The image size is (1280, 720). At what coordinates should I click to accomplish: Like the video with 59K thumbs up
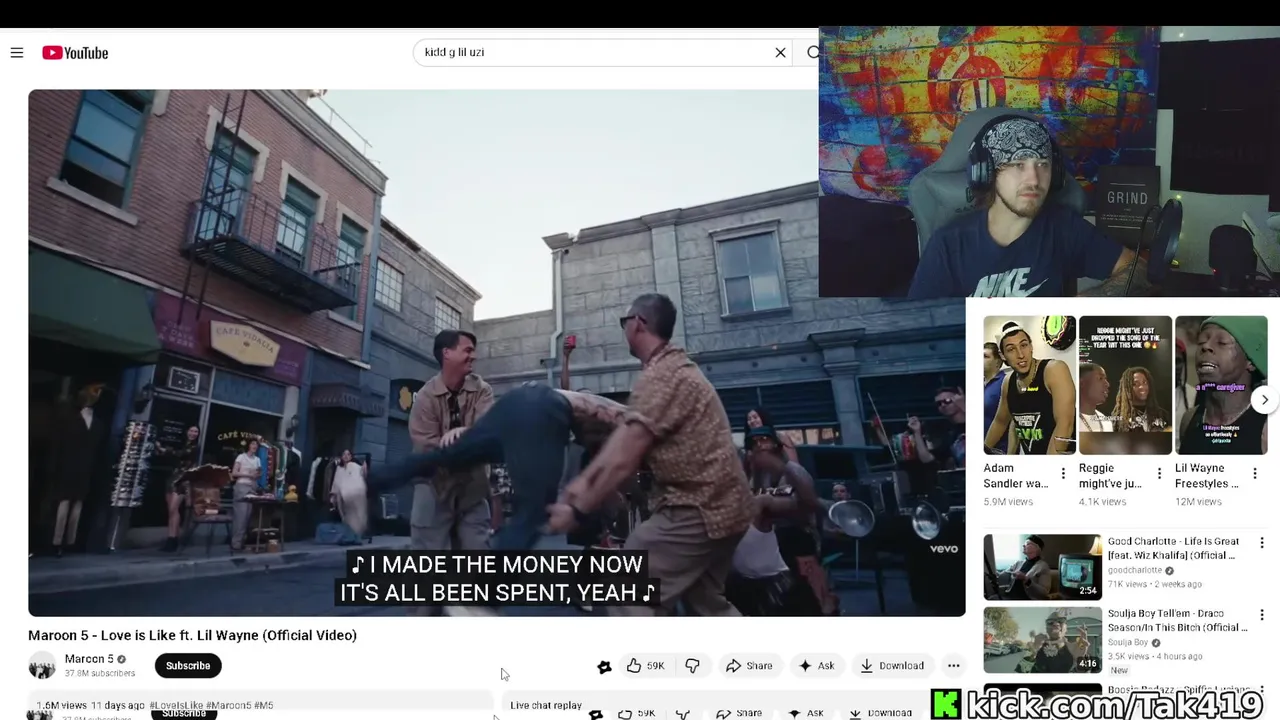[x=646, y=666]
